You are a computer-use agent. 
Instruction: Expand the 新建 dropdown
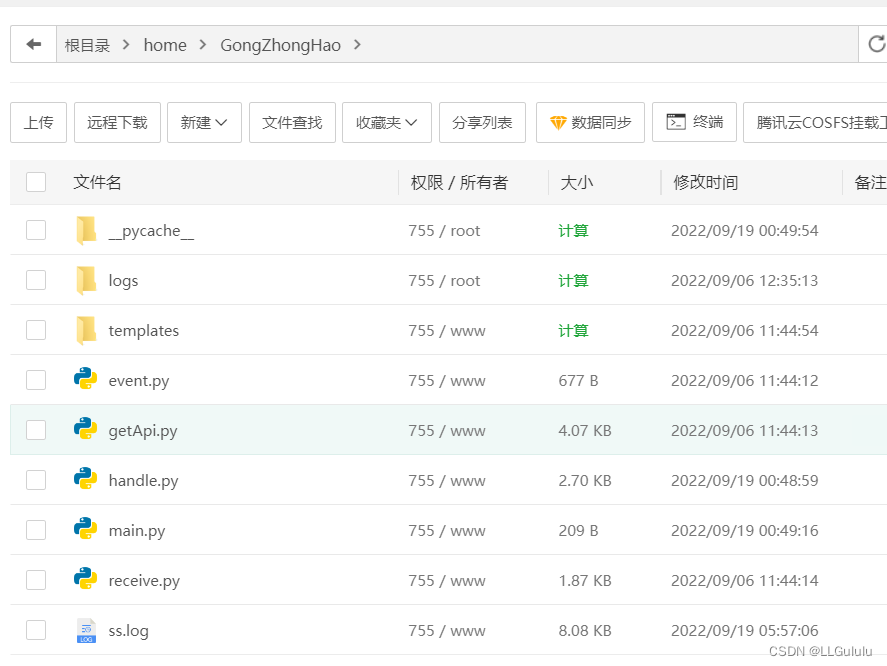pos(204,122)
